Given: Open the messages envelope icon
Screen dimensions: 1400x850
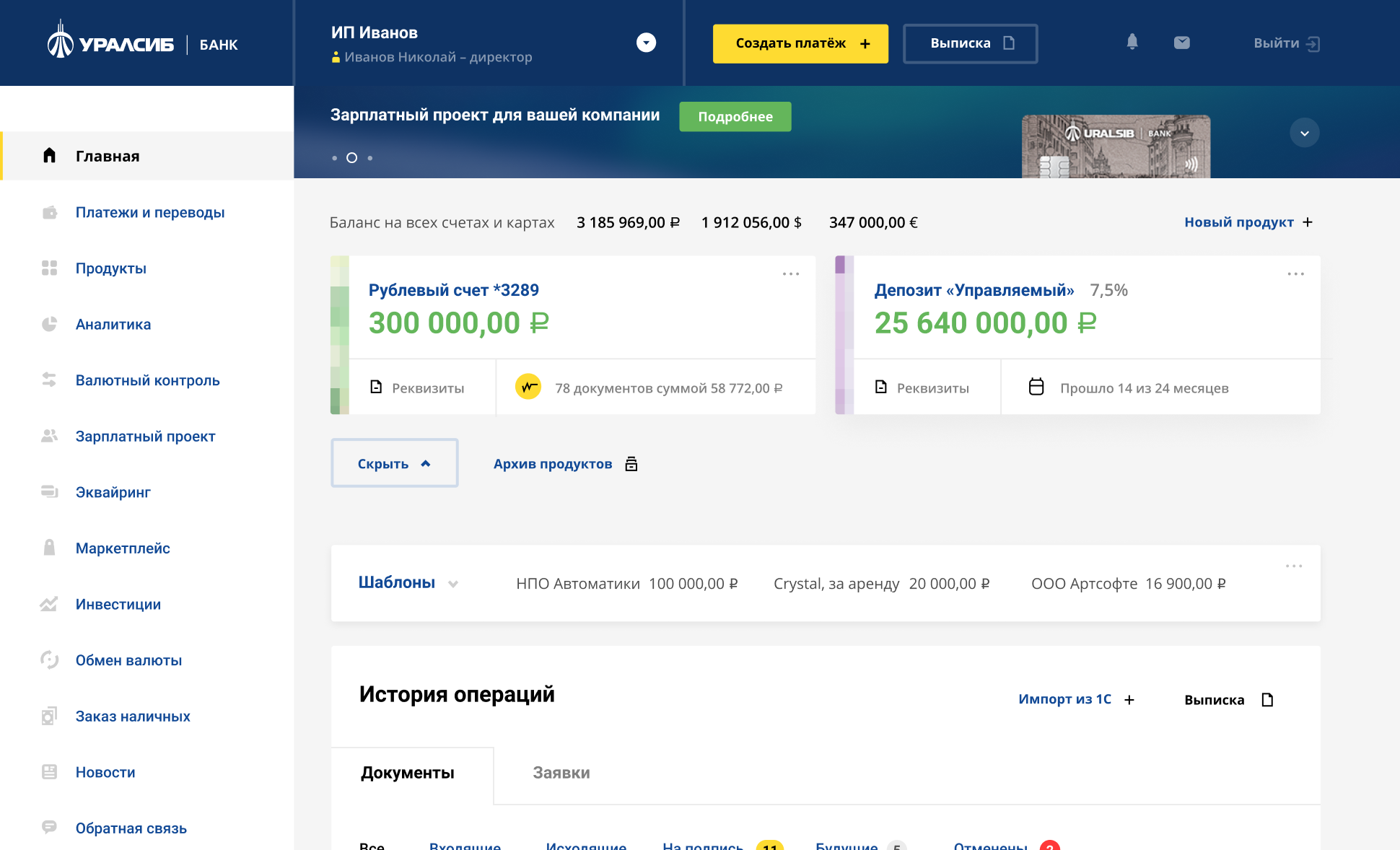Looking at the screenshot, I should tap(1181, 43).
